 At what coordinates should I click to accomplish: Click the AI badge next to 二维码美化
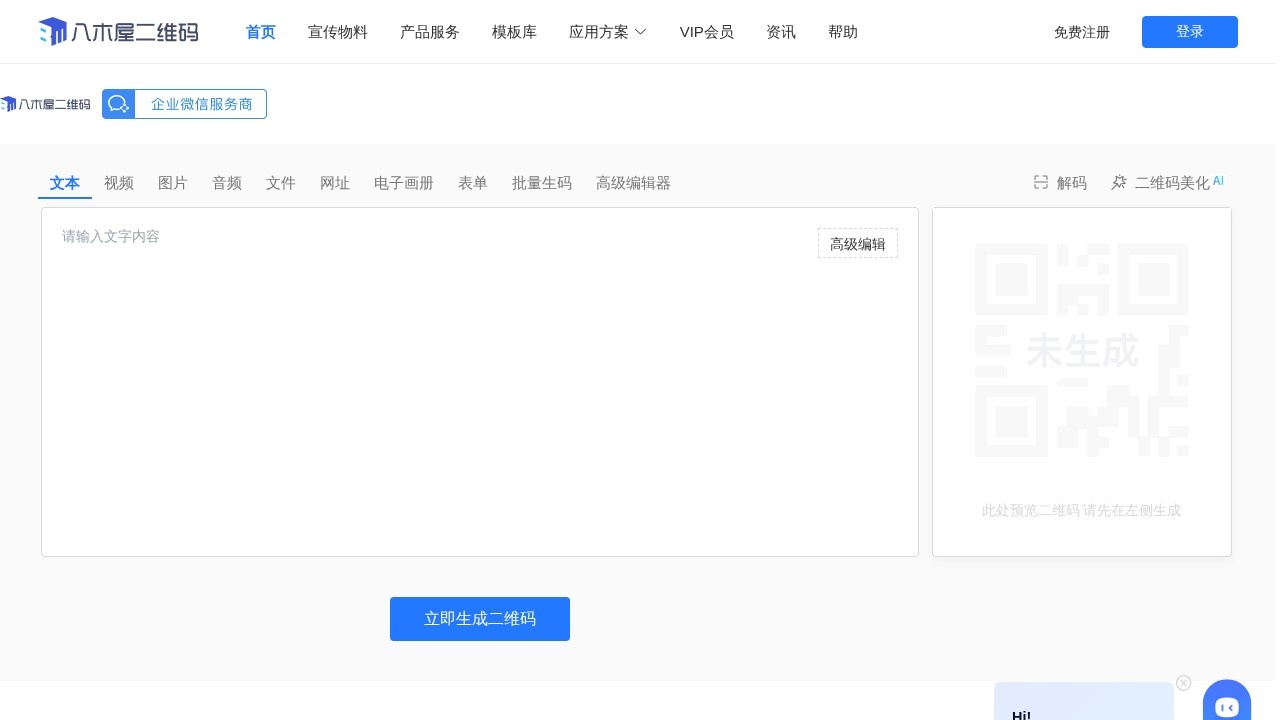point(1218,181)
